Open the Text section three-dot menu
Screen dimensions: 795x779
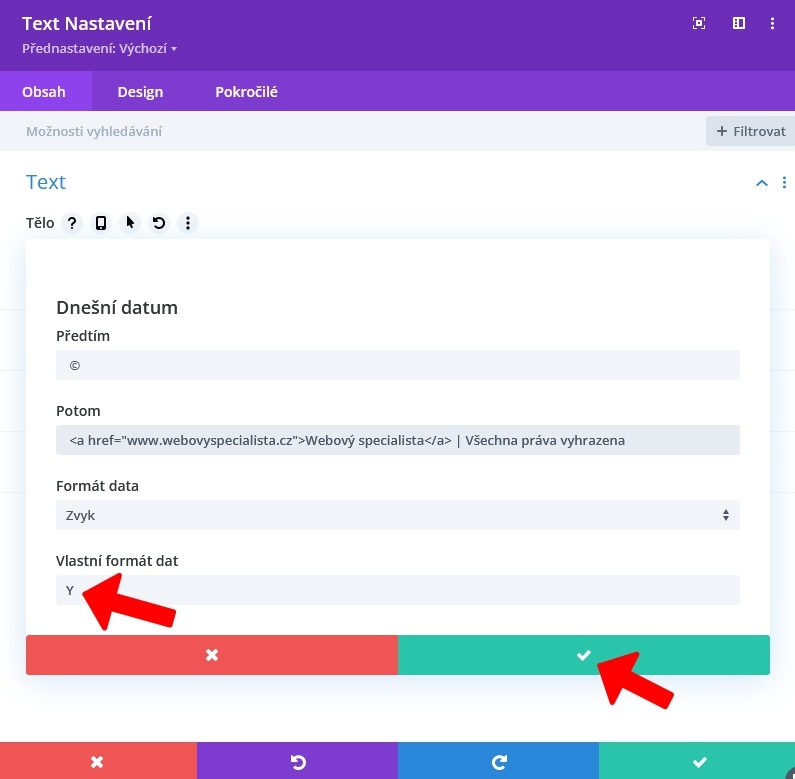784,183
